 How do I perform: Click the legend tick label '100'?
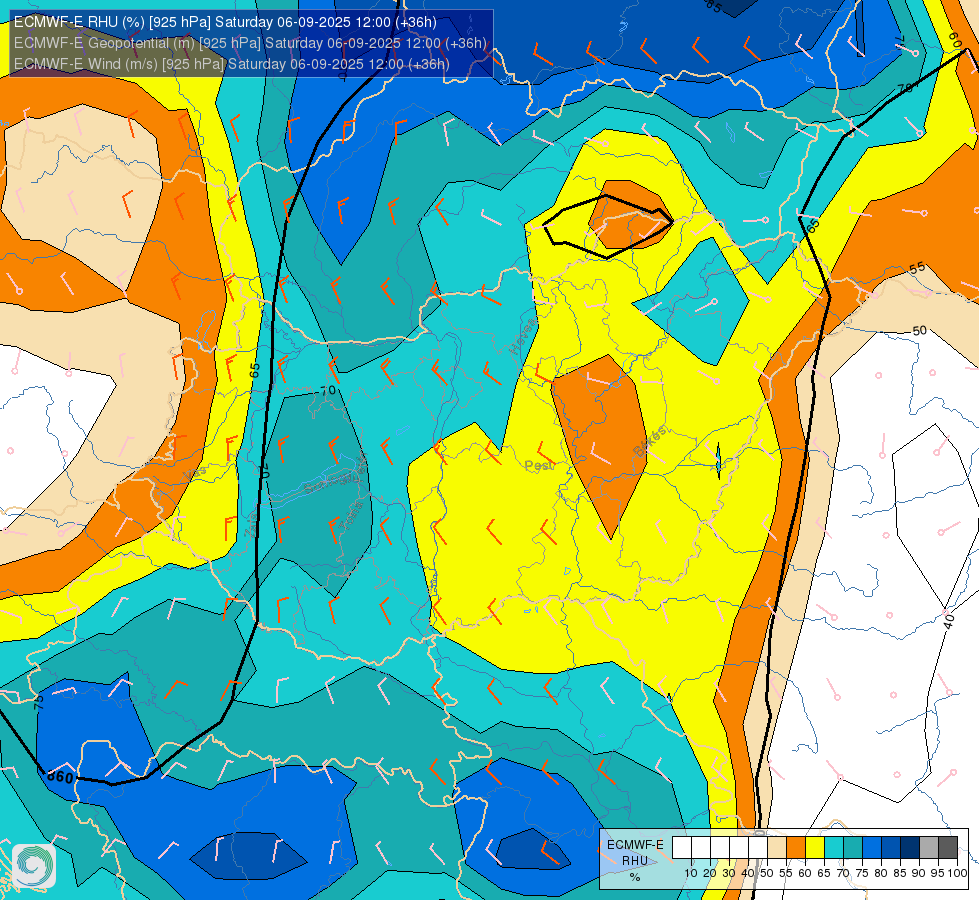957,873
